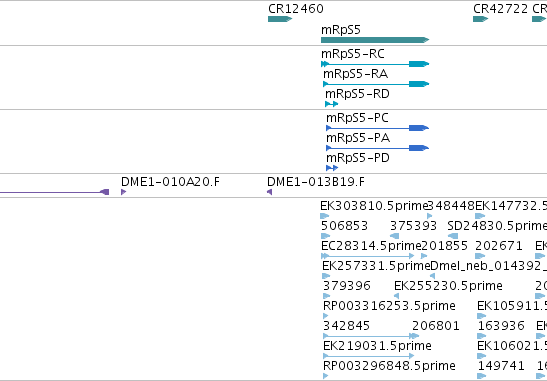The image size is (547, 381).
Task: Click the EK255230.5prime EST label
Action: pyautogui.click(x=448, y=286)
